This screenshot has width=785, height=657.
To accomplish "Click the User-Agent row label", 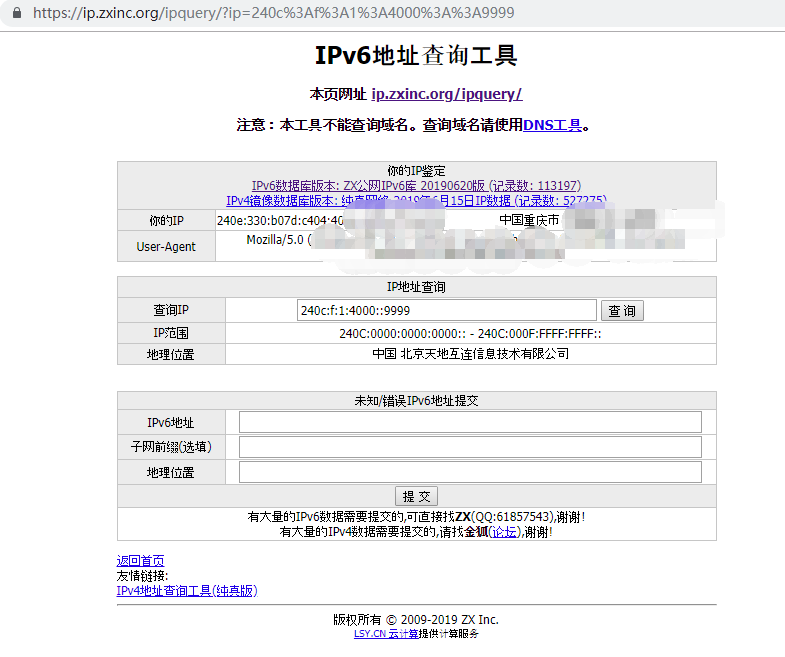I will 166,246.
